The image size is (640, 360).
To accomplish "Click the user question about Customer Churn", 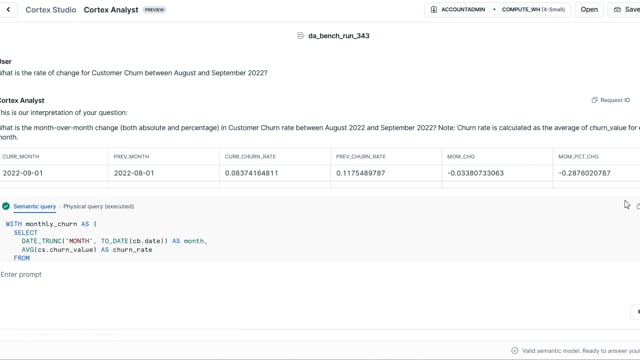I will click(133, 73).
